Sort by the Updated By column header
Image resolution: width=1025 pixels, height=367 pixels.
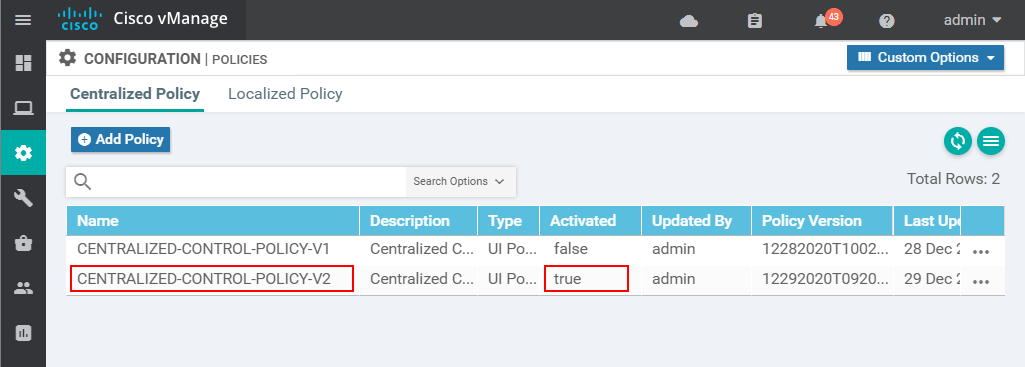(696, 221)
